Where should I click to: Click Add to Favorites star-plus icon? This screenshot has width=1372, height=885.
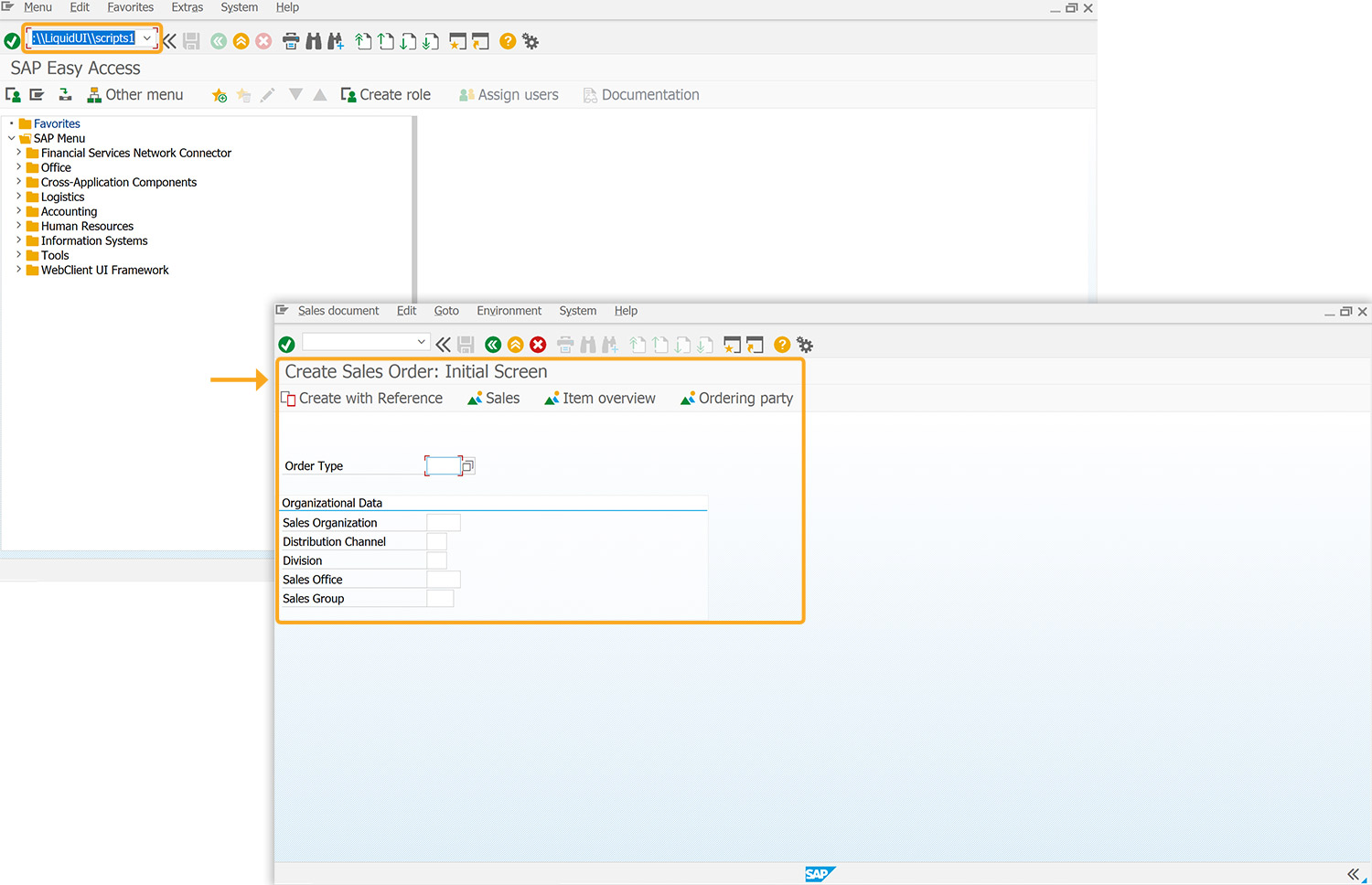point(220,95)
